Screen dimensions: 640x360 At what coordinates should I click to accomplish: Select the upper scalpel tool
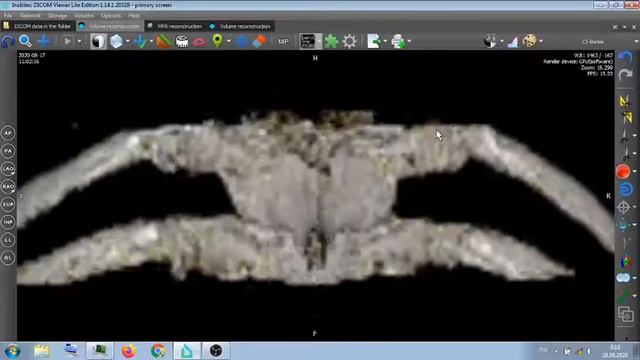(x=624, y=136)
